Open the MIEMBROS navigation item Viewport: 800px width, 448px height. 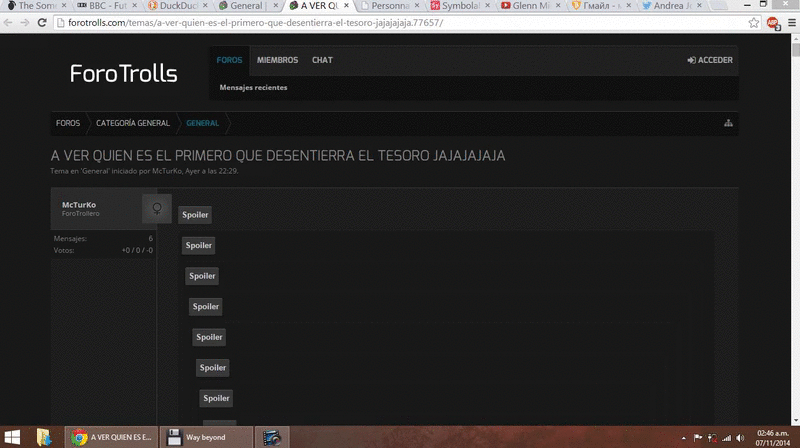(x=277, y=60)
